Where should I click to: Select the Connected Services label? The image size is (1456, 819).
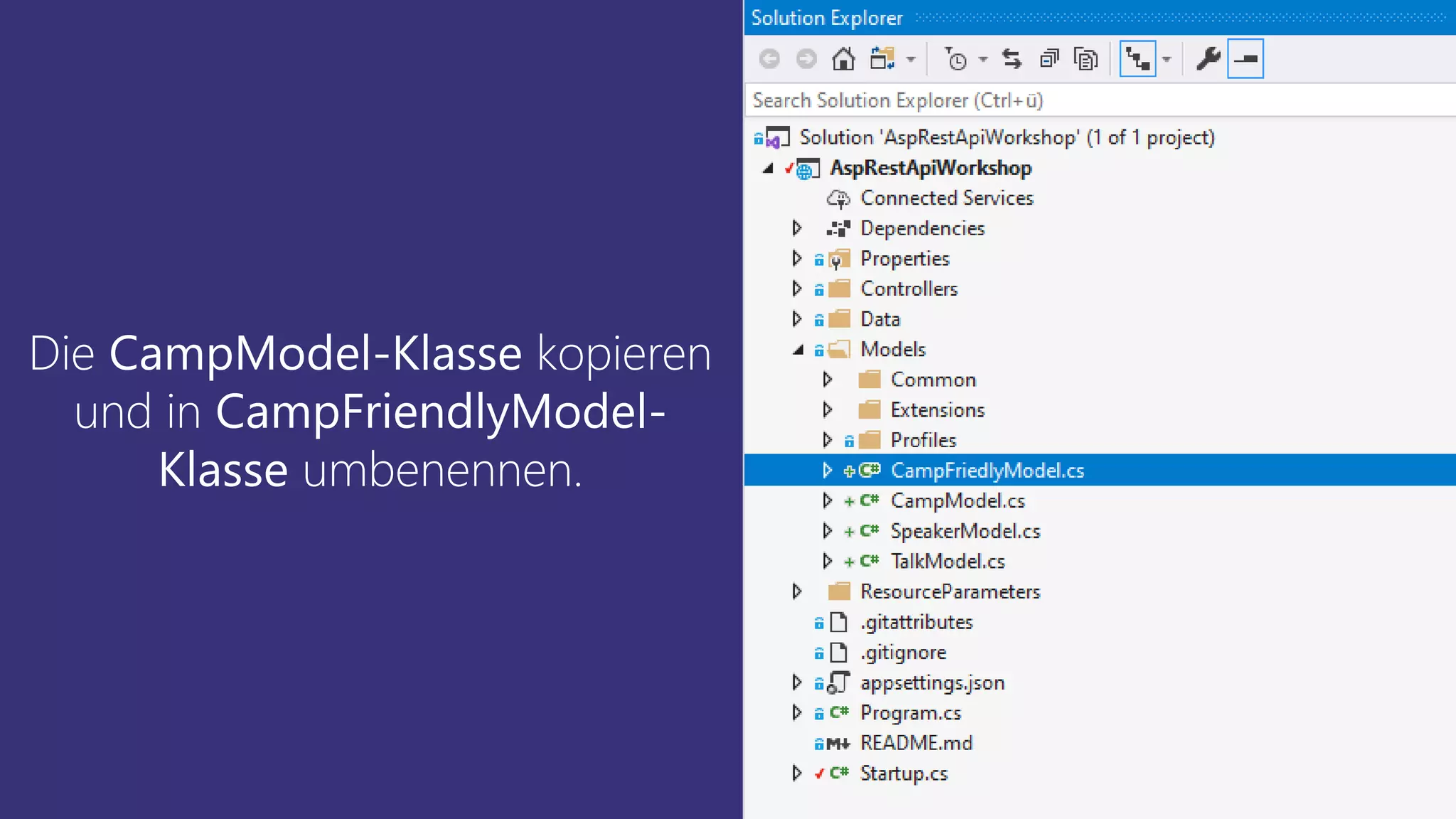click(x=947, y=198)
